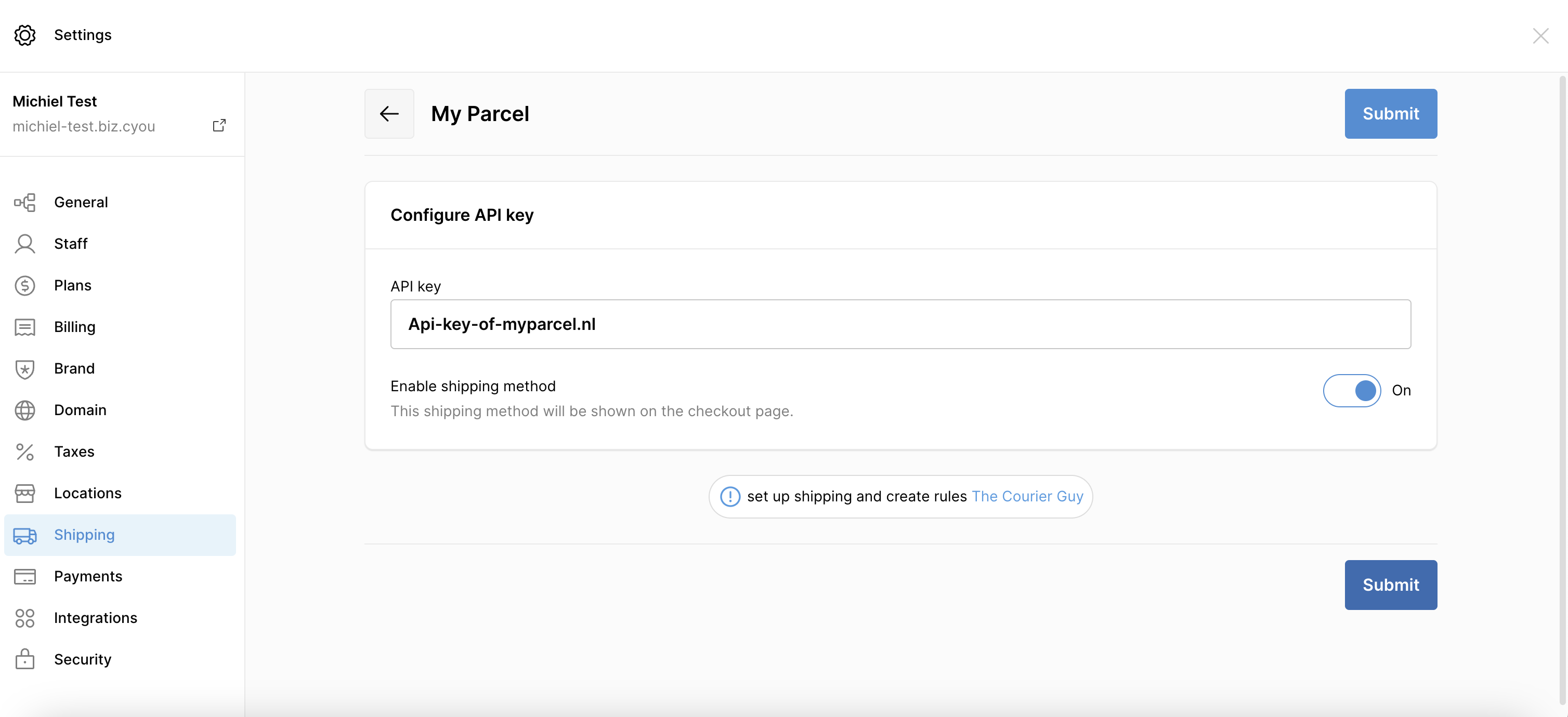This screenshot has width=1568, height=717.
Task: Click the Billing receipt icon
Action: tap(25, 327)
